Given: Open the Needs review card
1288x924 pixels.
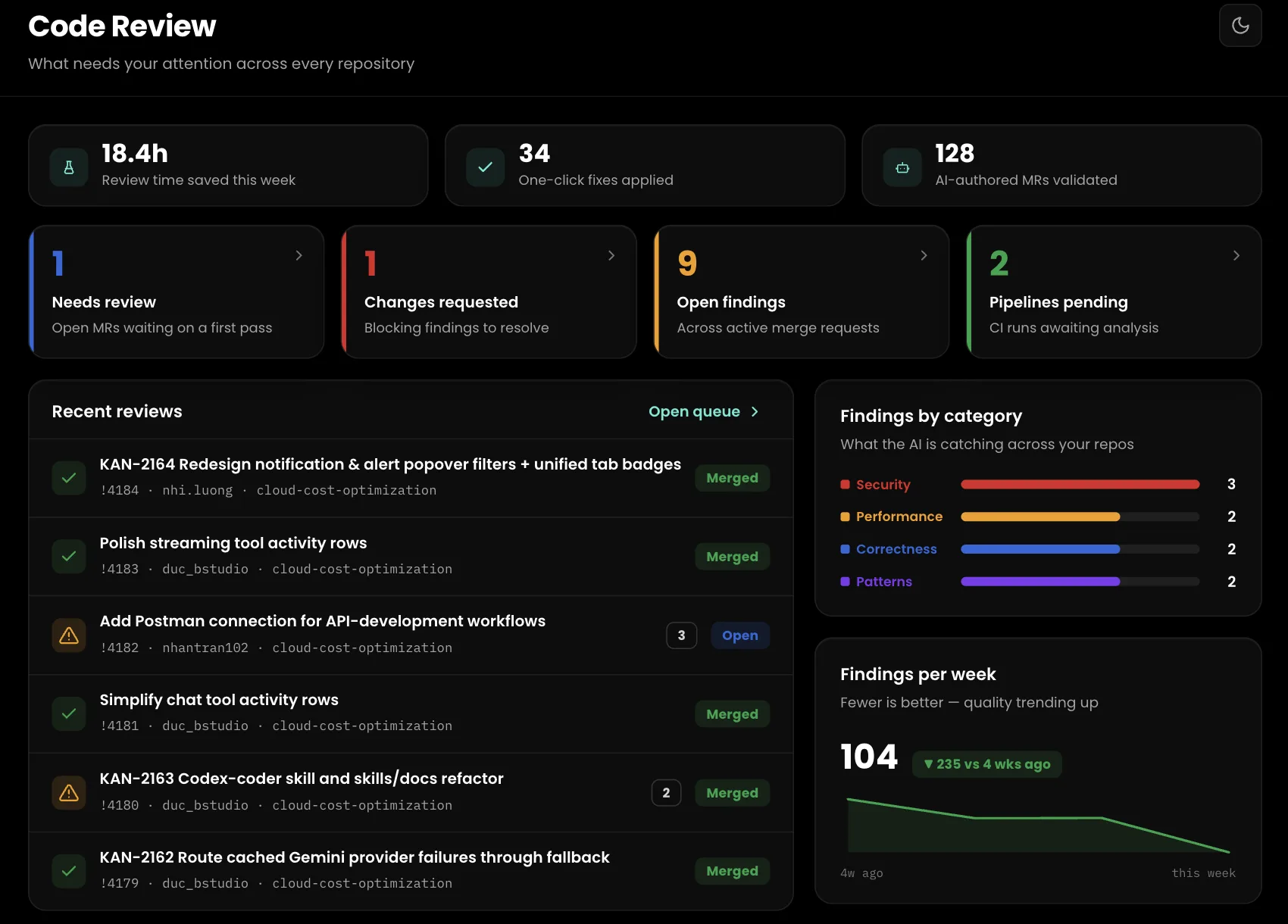Looking at the screenshot, I should [x=177, y=292].
